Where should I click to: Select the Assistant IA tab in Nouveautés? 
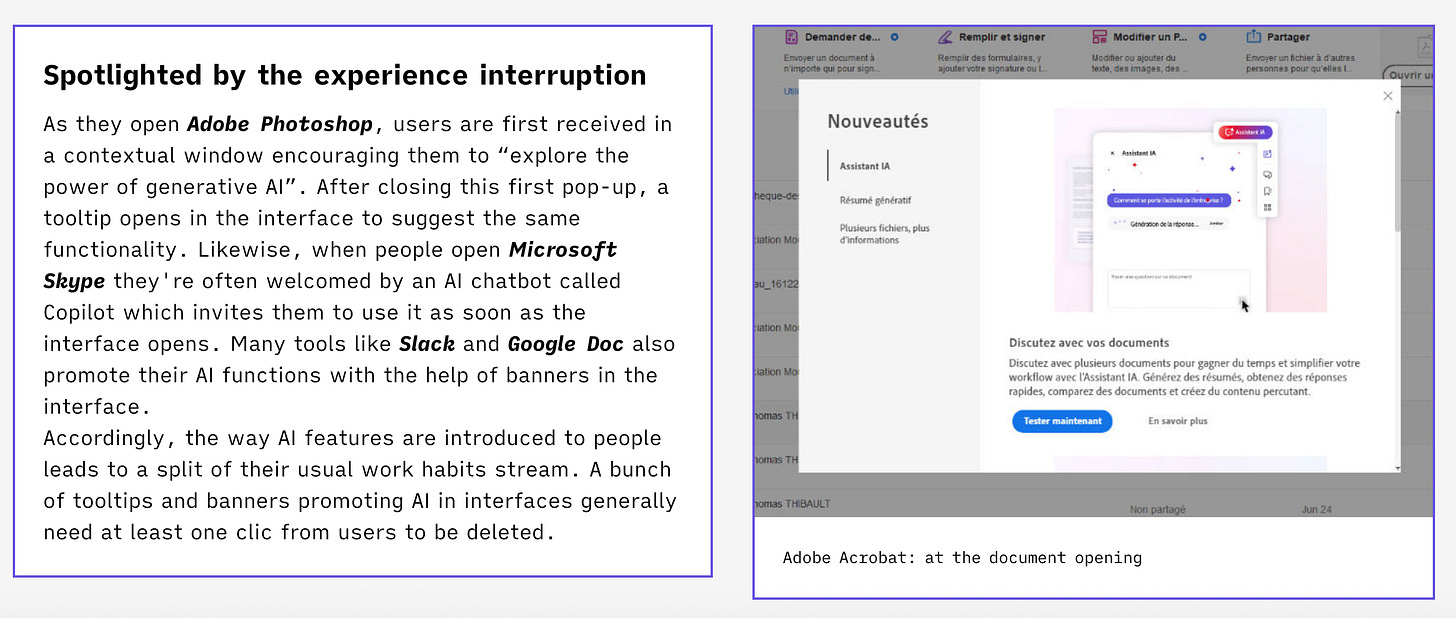(x=865, y=165)
